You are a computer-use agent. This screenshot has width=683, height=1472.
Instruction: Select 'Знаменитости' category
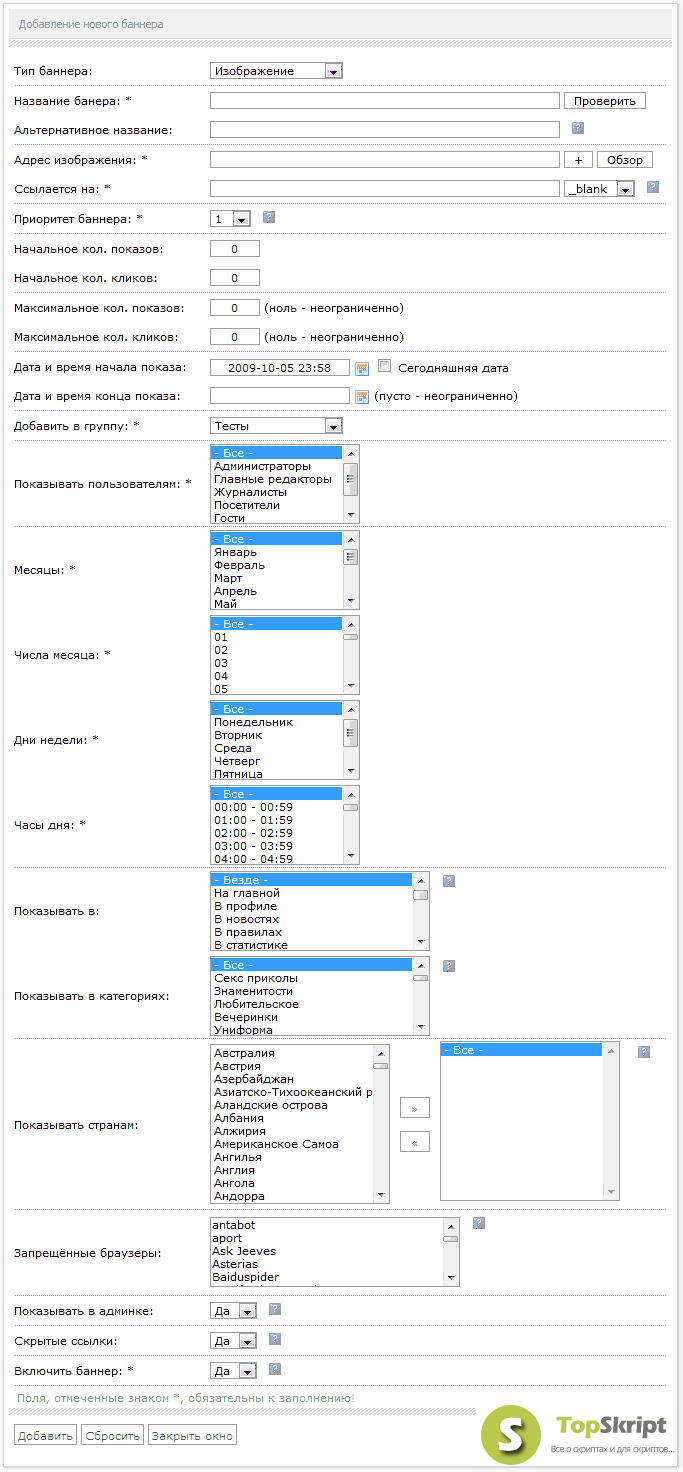click(x=312, y=991)
